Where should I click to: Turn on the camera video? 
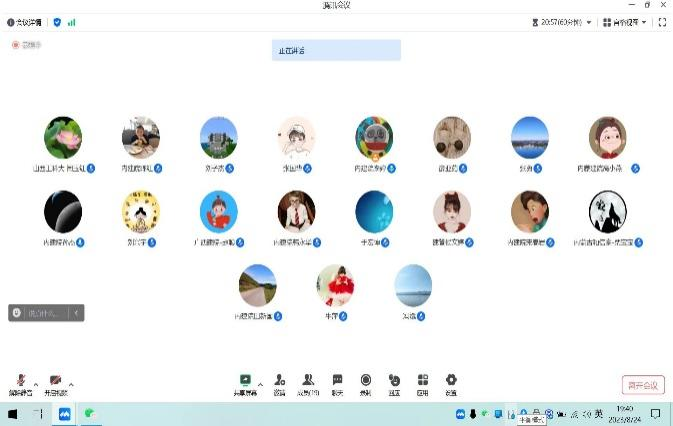click(x=55, y=381)
